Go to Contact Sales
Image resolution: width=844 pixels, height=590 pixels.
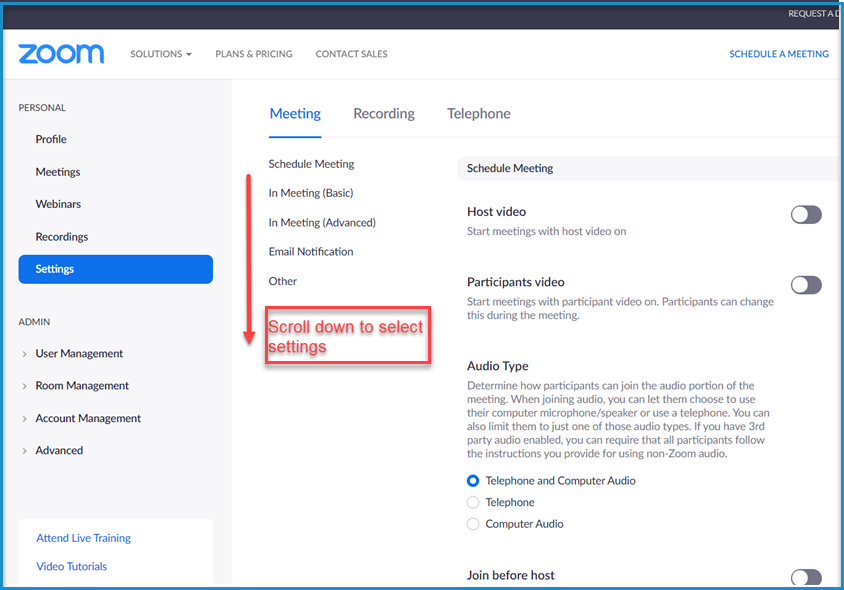pos(351,54)
